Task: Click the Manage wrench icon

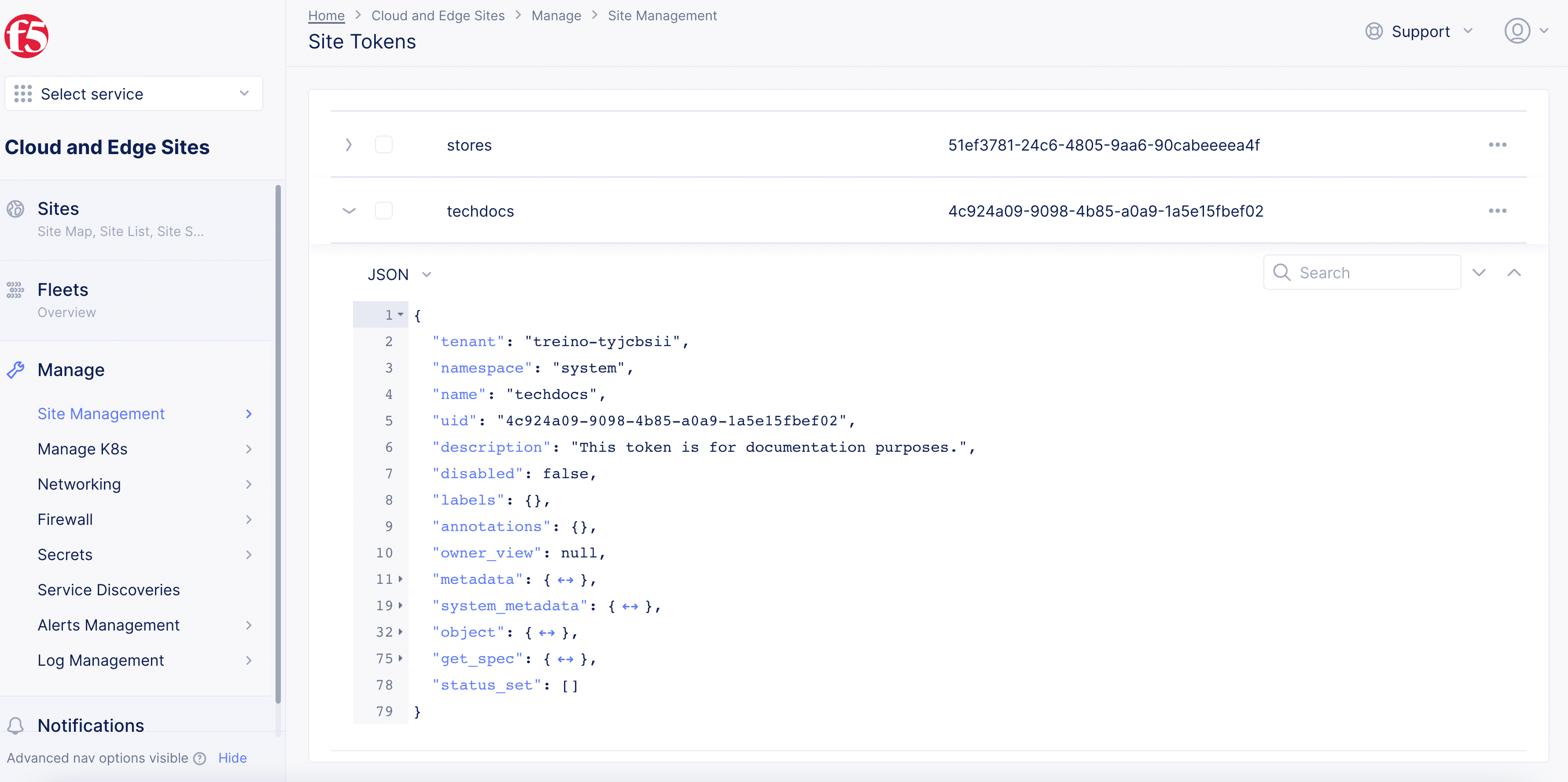Action: 16,370
